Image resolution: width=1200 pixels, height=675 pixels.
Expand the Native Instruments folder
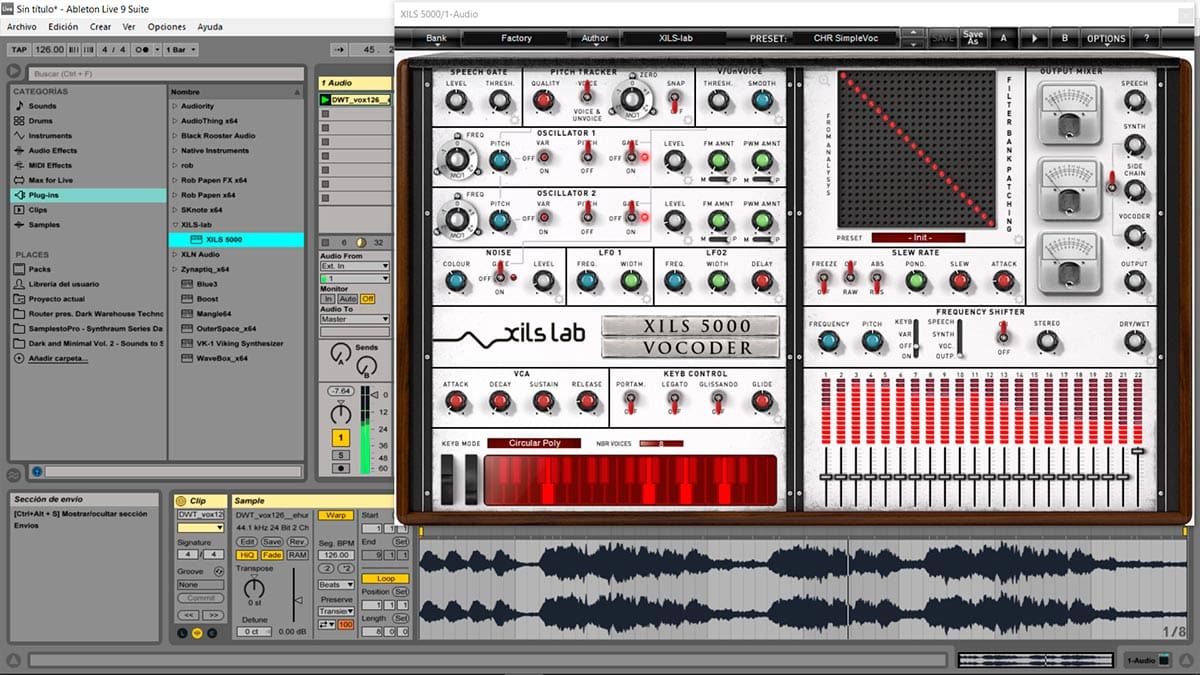coord(175,151)
